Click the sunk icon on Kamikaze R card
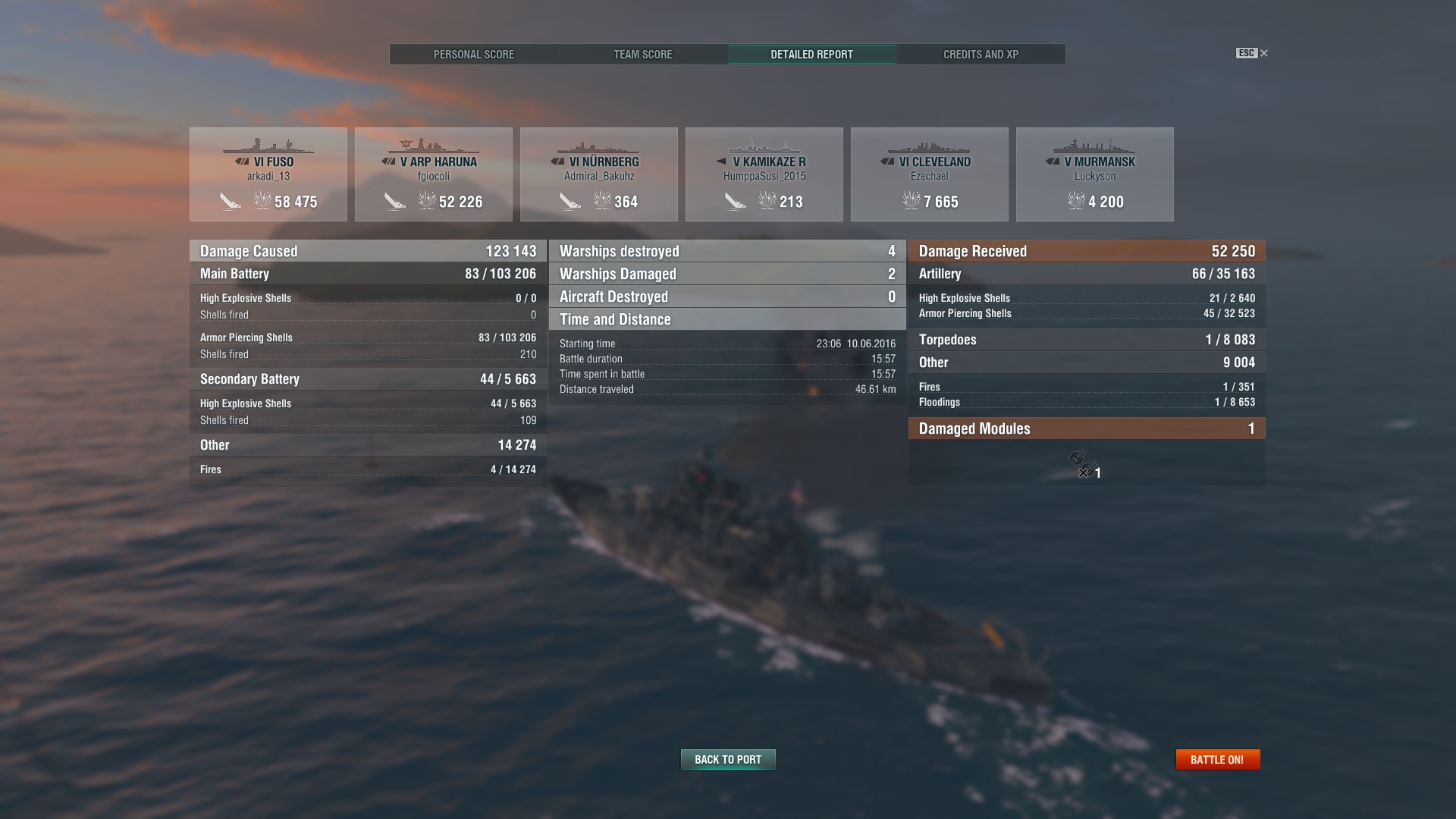 click(735, 201)
